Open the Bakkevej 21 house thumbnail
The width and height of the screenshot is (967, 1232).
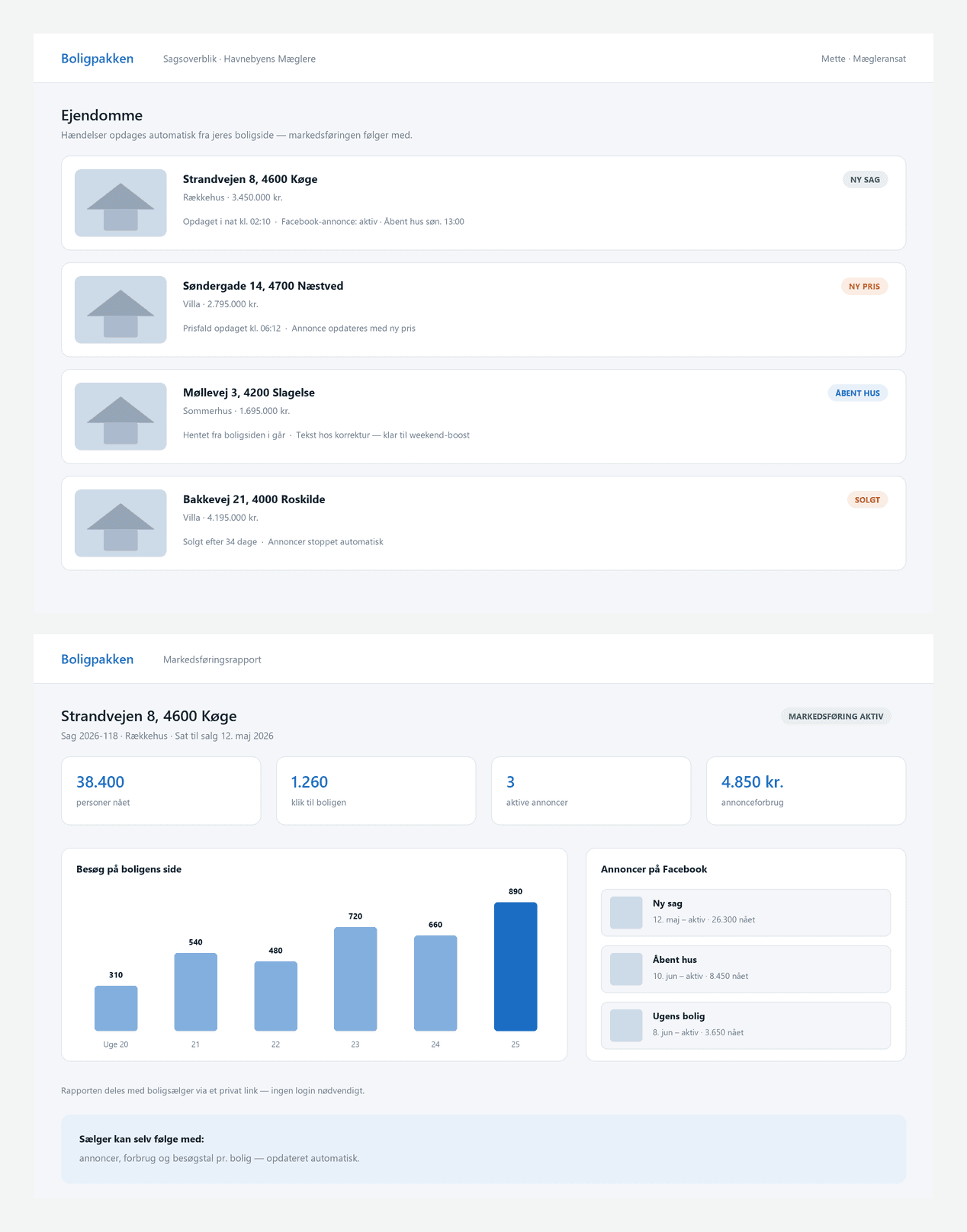pos(120,523)
